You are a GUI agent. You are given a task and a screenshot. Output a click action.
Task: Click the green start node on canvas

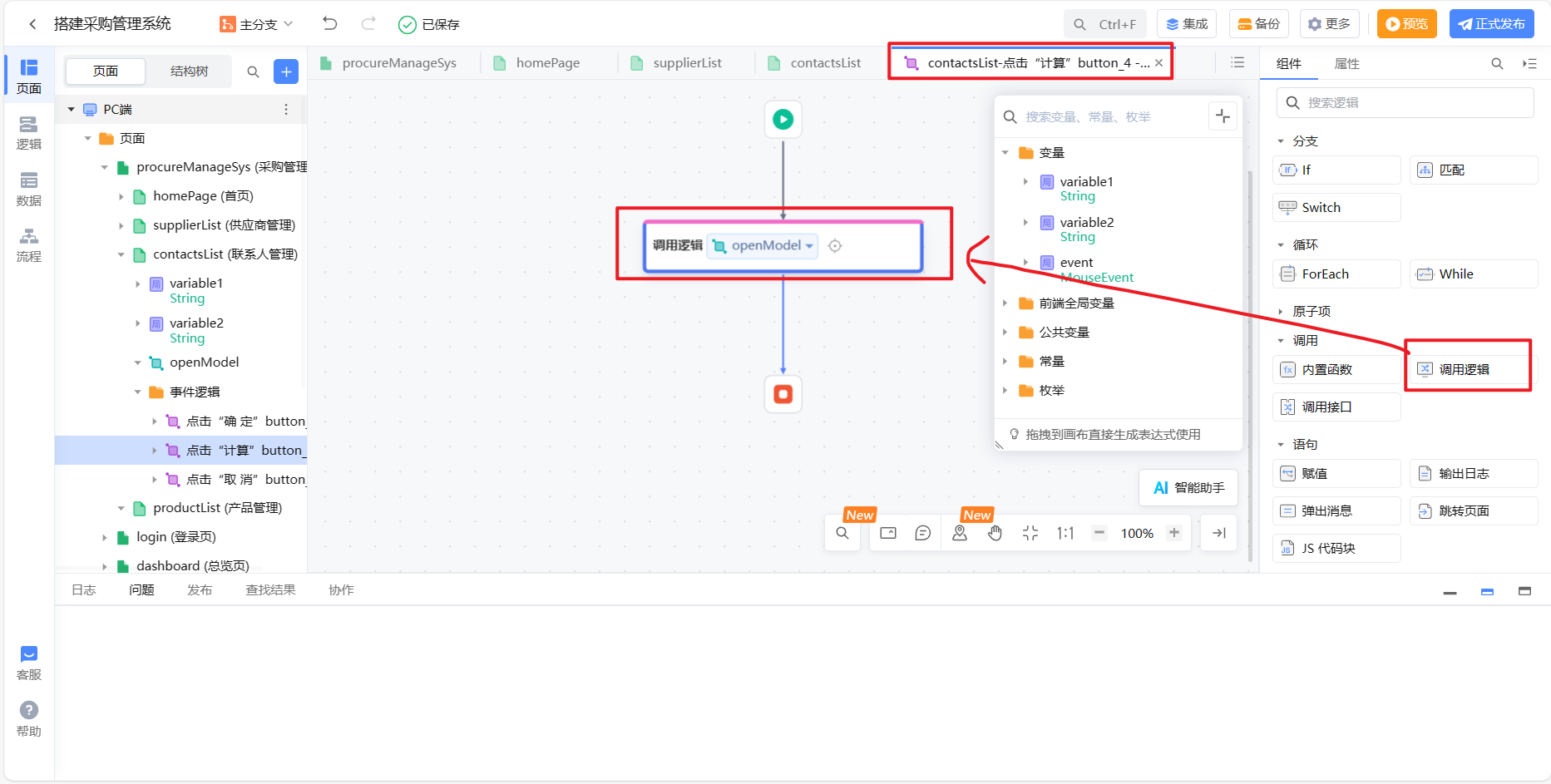783,120
